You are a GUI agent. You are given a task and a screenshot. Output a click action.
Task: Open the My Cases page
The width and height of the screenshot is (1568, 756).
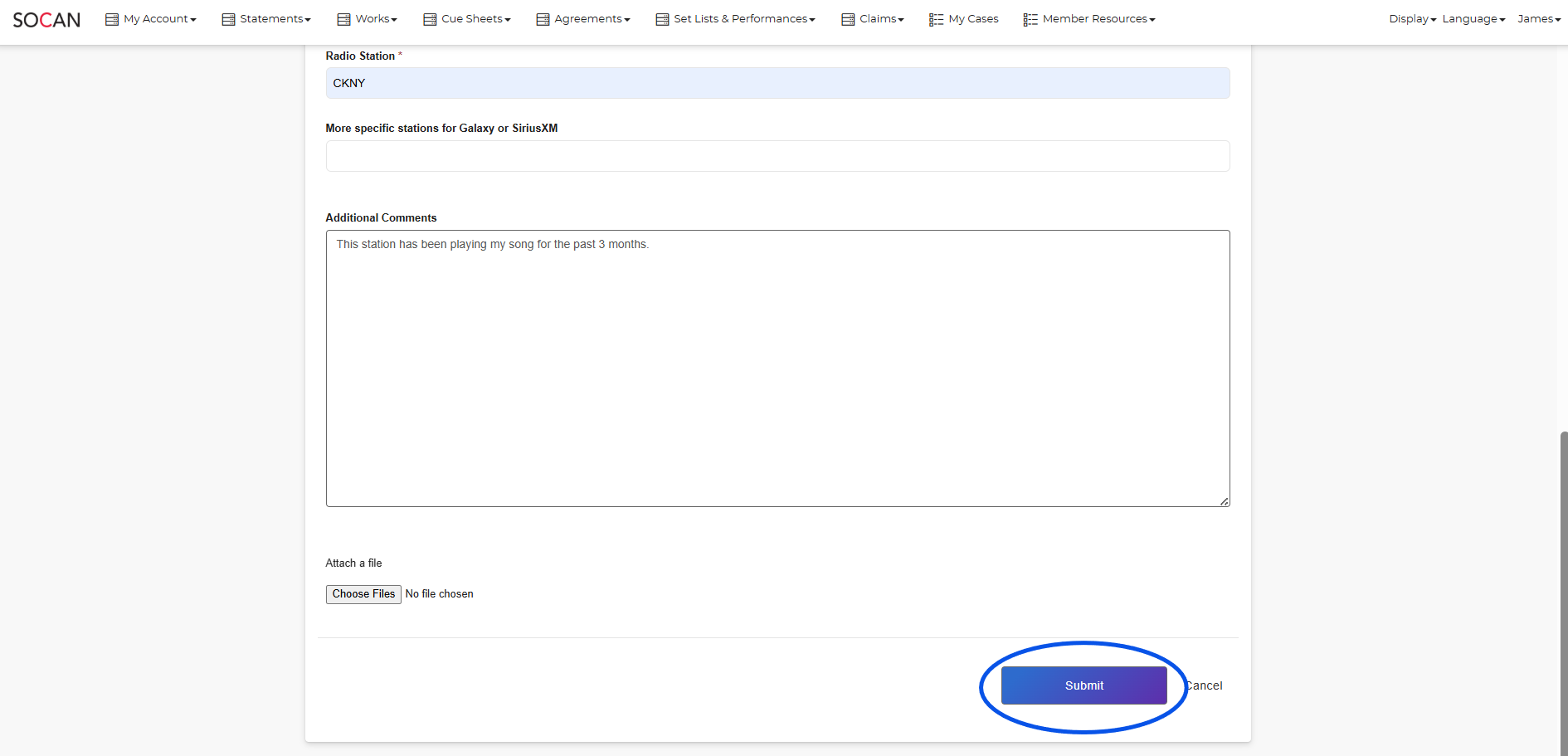click(973, 19)
